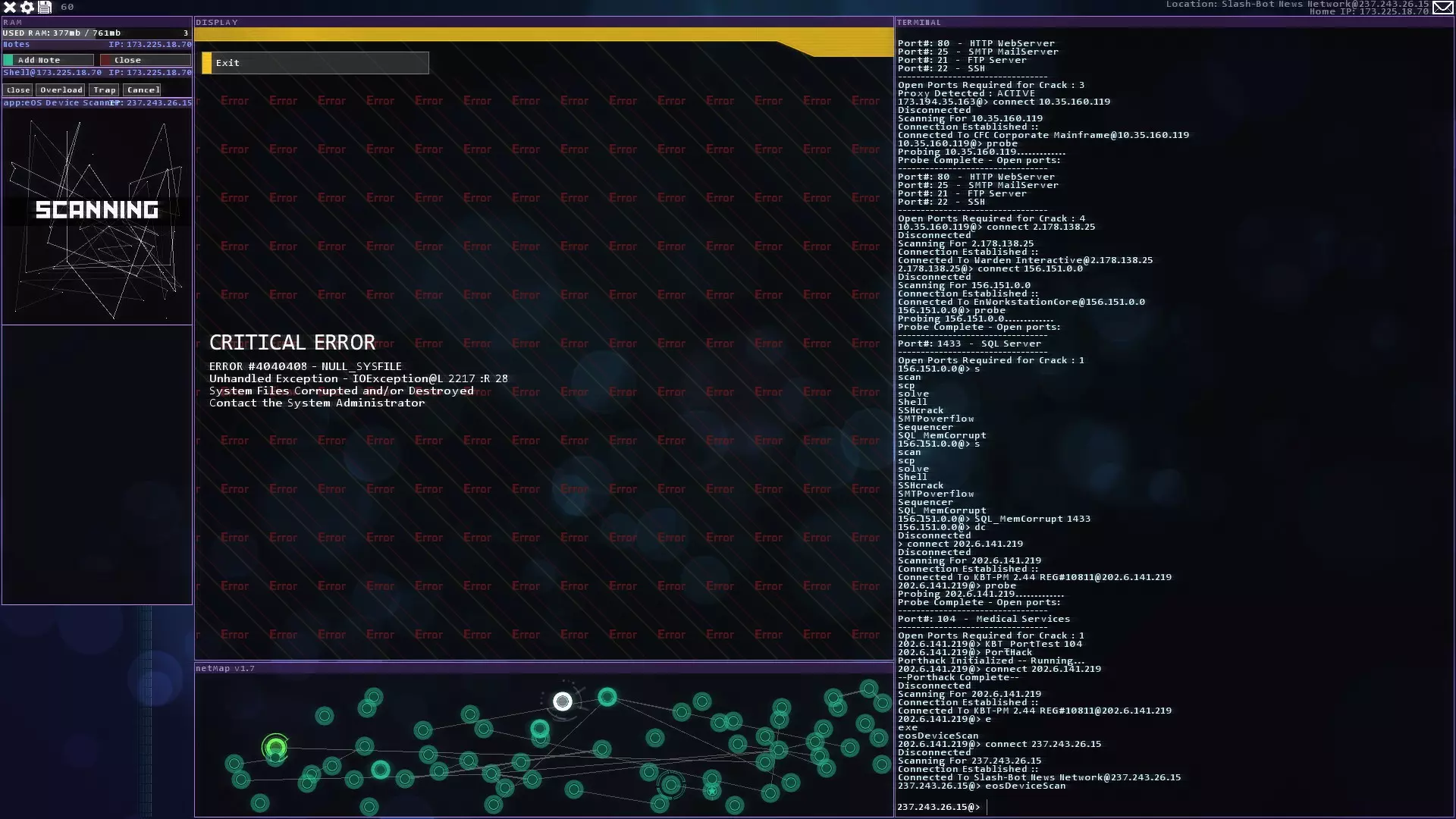Click the floppy disk save icon
1456x819 pixels.
coord(45,7)
